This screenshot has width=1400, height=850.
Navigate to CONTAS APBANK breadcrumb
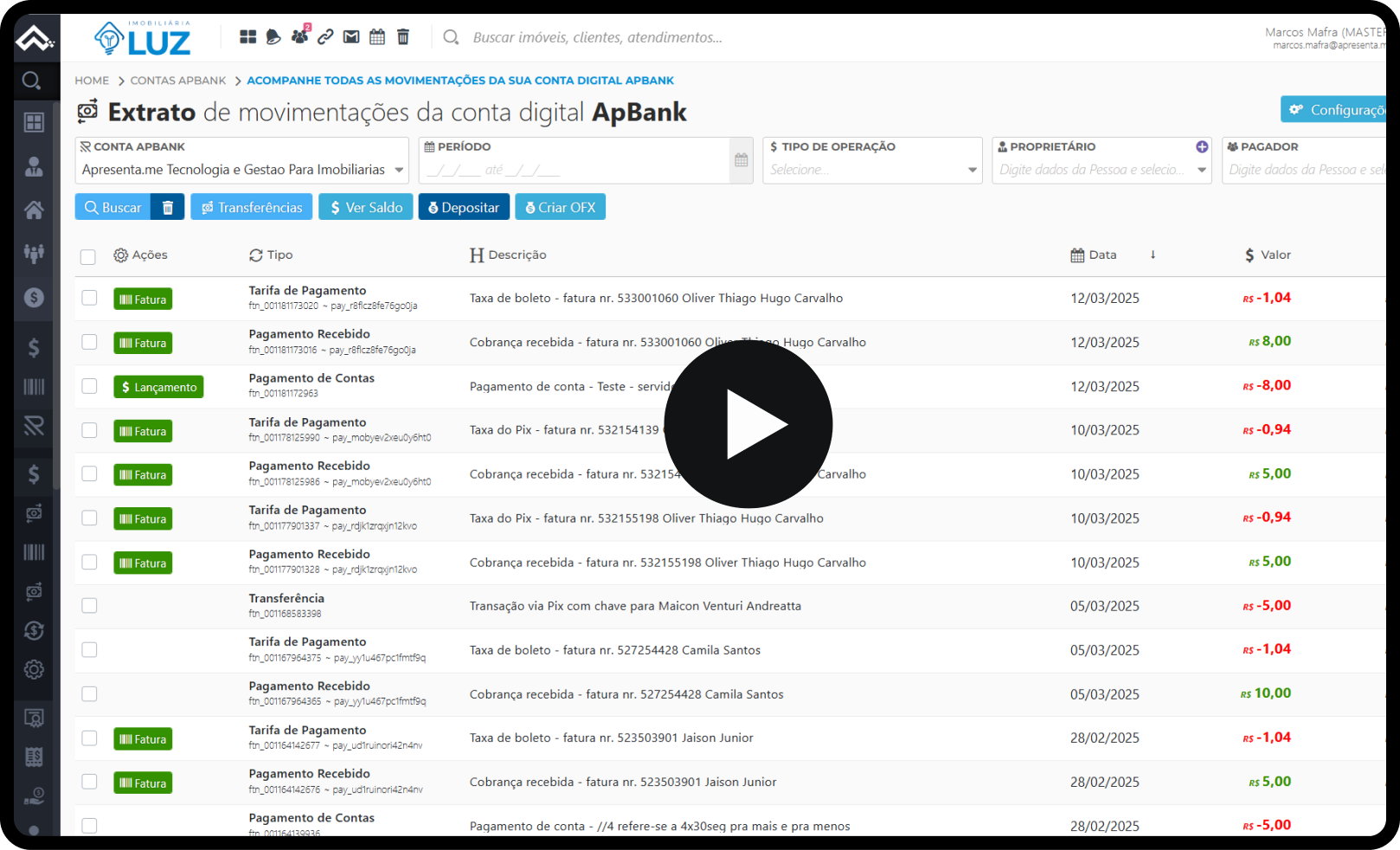pyautogui.click(x=178, y=80)
